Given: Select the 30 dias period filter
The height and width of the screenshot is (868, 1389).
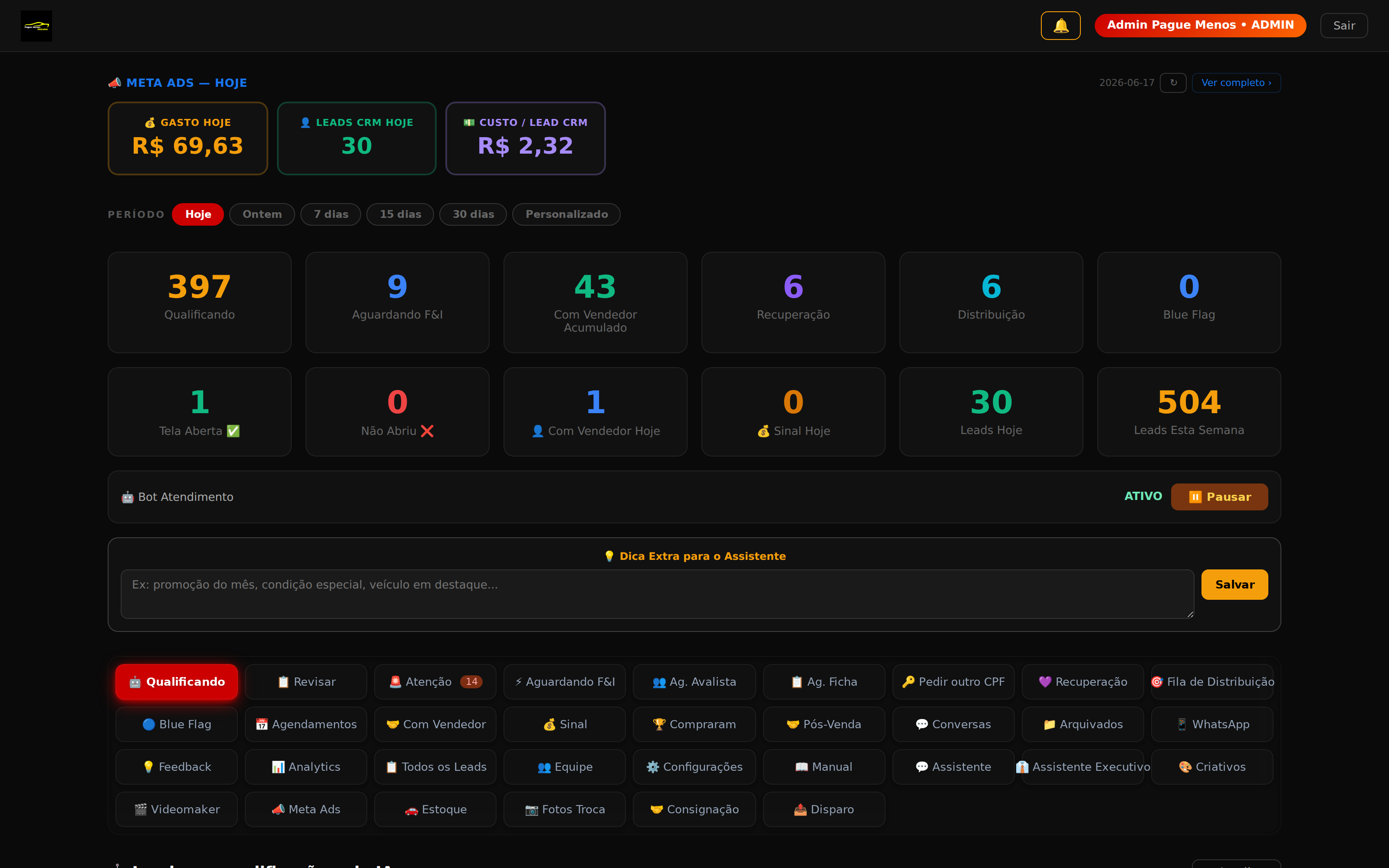Looking at the screenshot, I should pyautogui.click(x=473, y=214).
